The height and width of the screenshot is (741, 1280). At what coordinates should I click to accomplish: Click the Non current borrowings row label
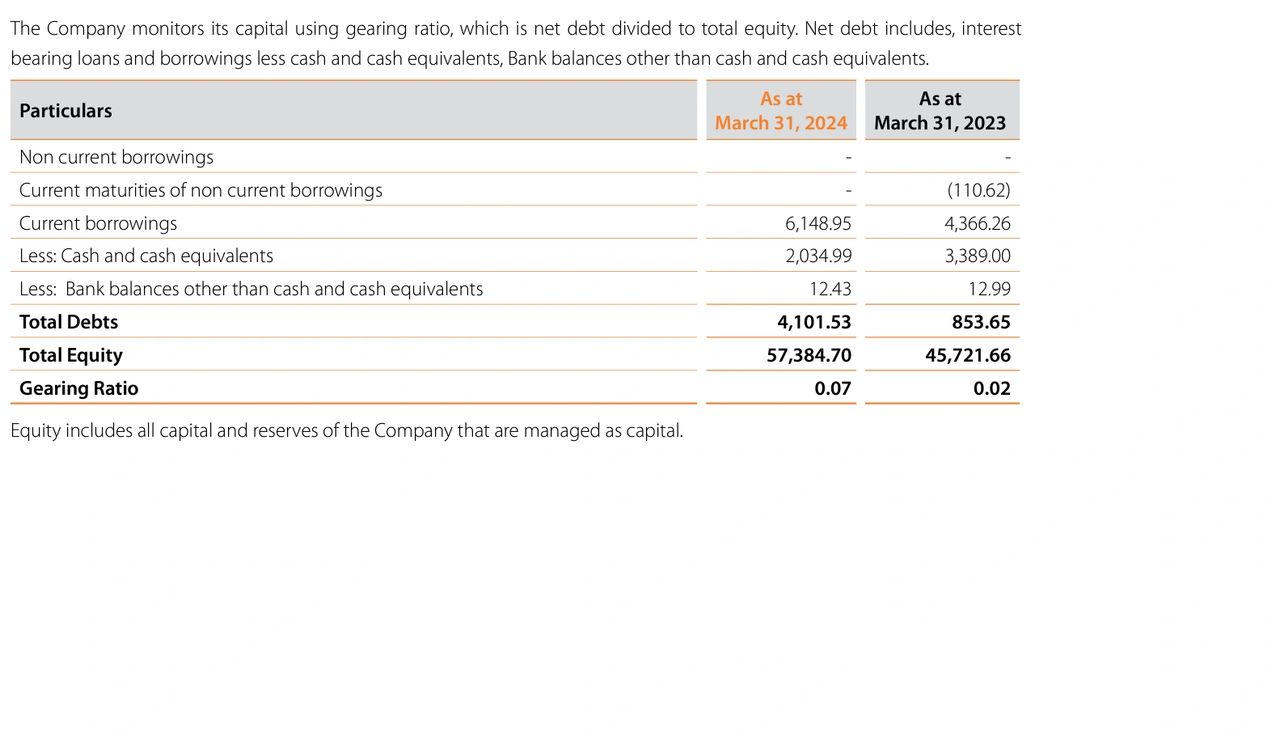(x=116, y=157)
